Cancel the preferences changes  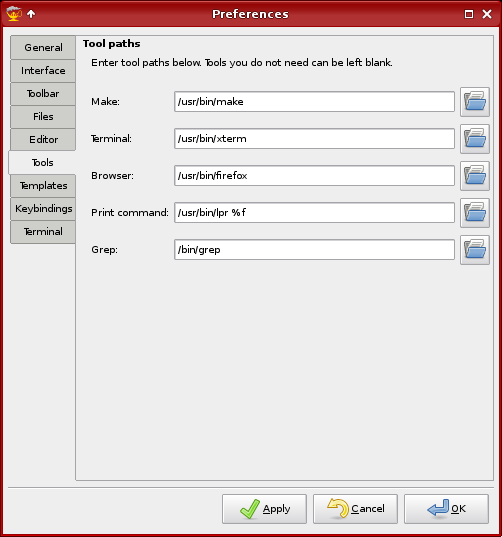point(355,509)
